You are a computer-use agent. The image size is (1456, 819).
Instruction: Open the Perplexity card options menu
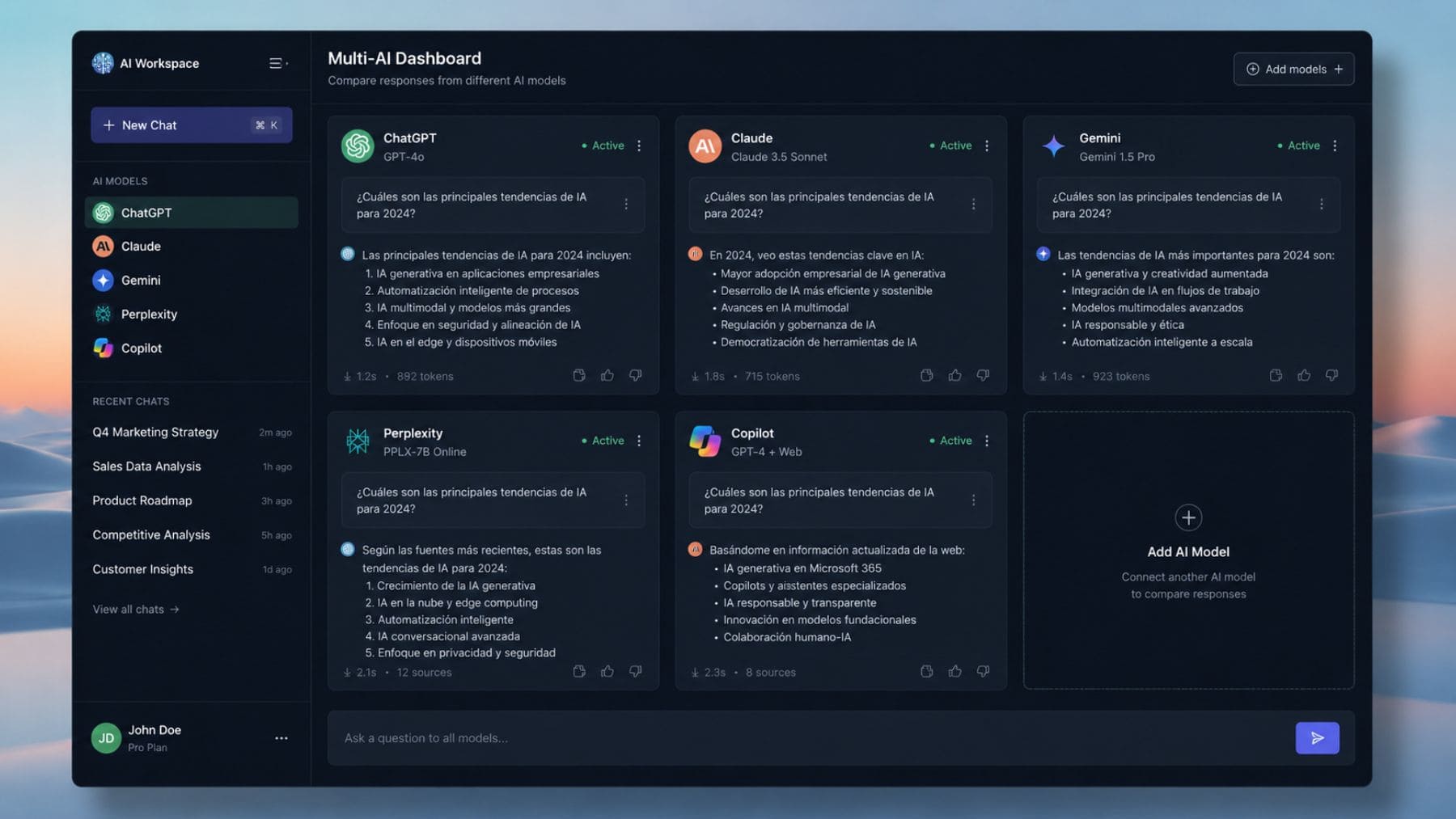click(x=639, y=441)
